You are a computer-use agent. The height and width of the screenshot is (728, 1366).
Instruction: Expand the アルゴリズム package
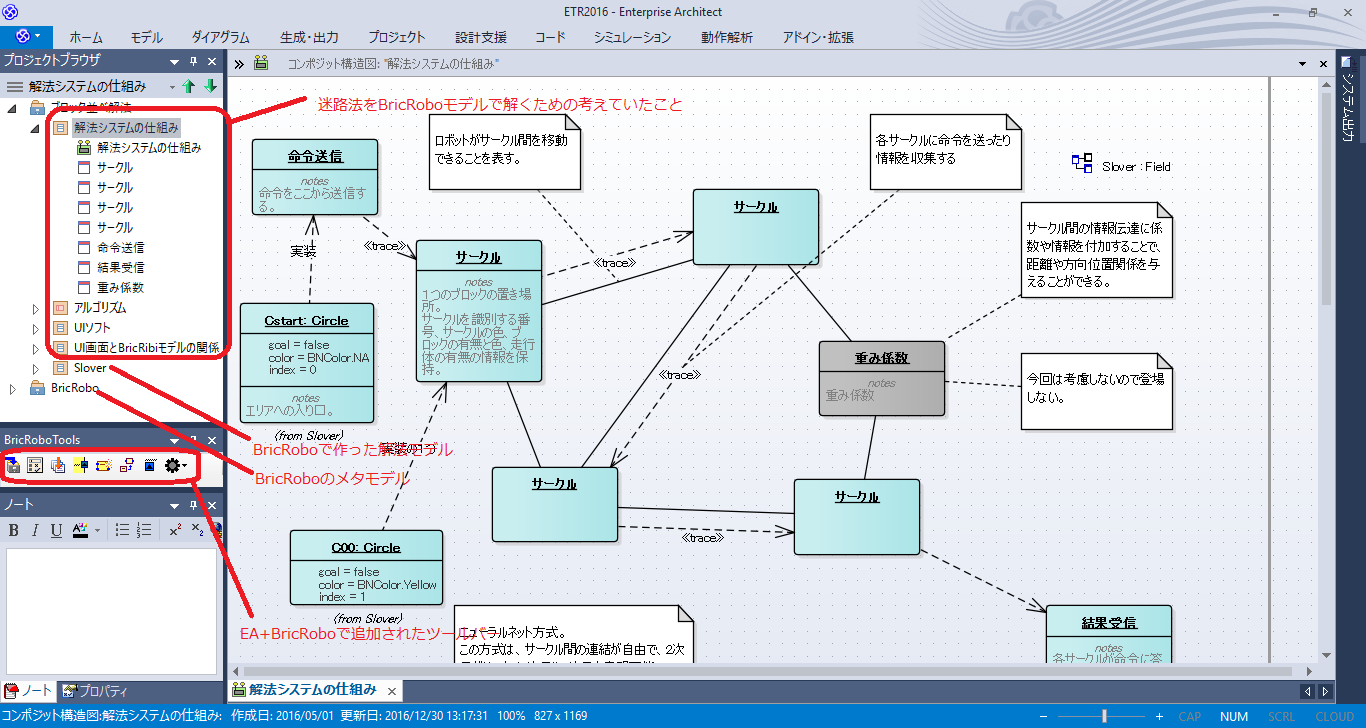click(36, 308)
